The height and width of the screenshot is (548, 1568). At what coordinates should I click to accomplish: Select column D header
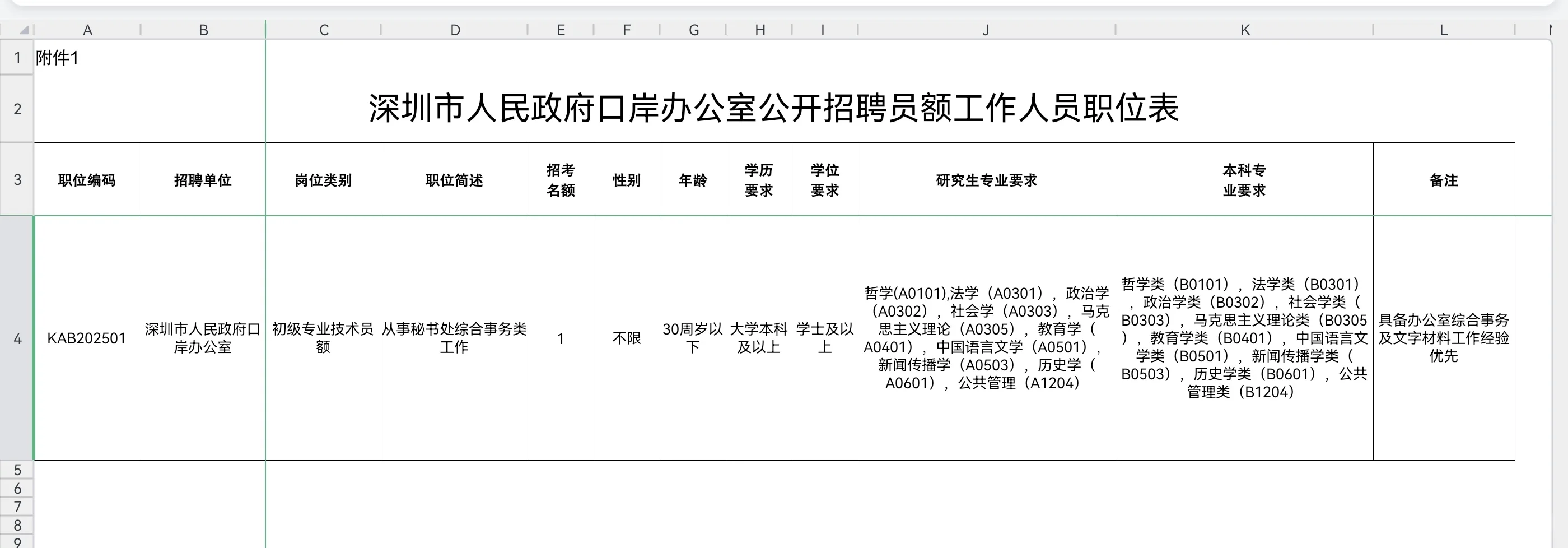click(455, 30)
